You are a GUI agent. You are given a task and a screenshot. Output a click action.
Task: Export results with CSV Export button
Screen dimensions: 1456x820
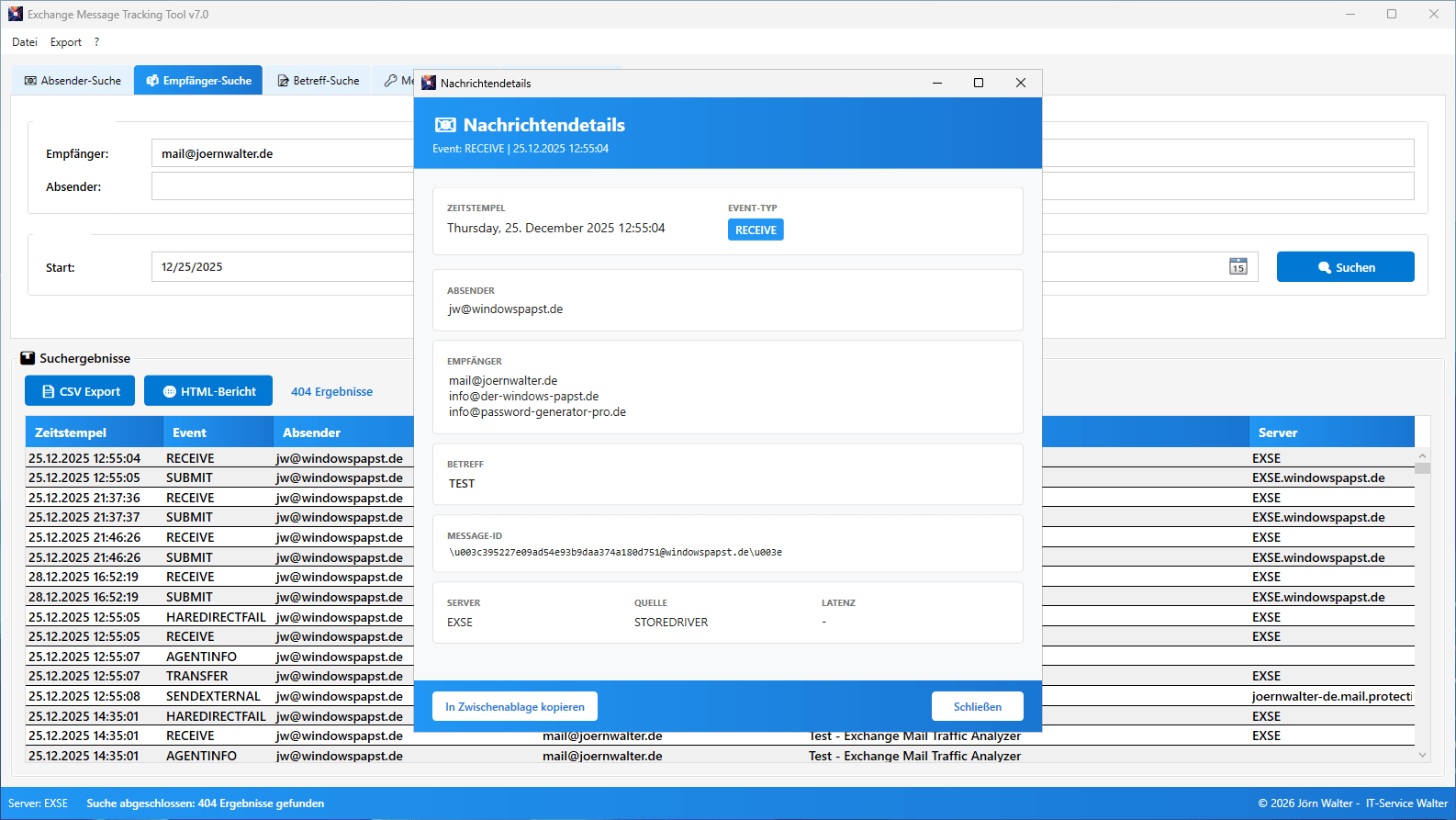[x=80, y=391]
